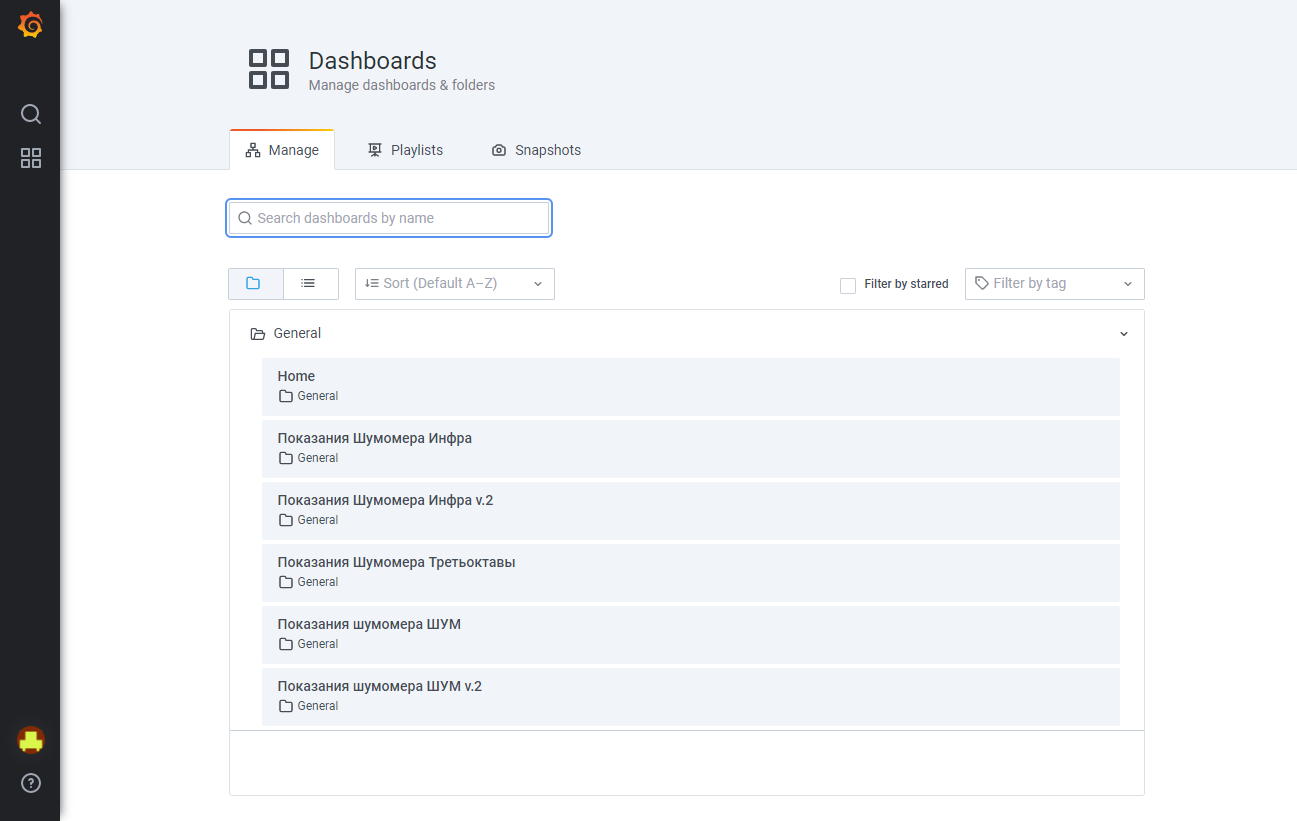
Task: Click the Grafana logo in sidebar
Action: tap(31, 26)
